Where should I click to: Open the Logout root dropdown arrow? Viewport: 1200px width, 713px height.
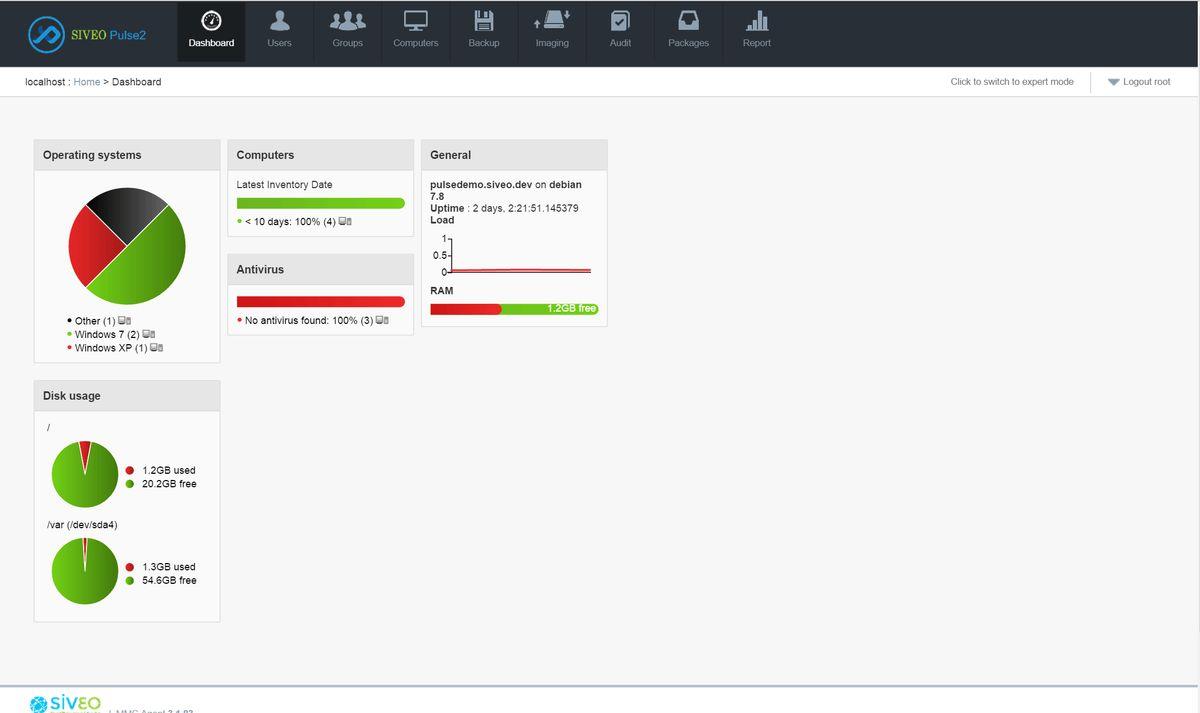pyautogui.click(x=1113, y=82)
